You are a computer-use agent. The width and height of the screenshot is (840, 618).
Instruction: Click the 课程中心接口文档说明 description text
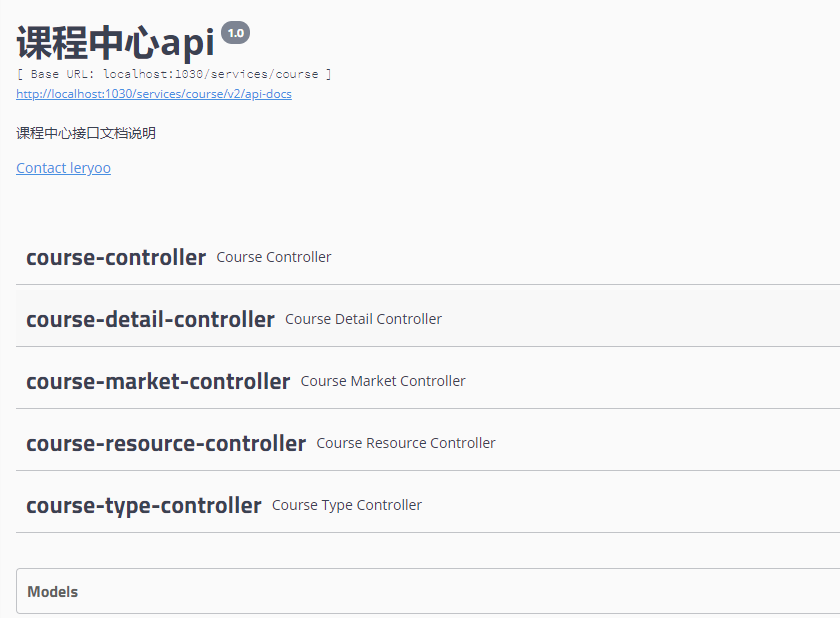[x=86, y=133]
